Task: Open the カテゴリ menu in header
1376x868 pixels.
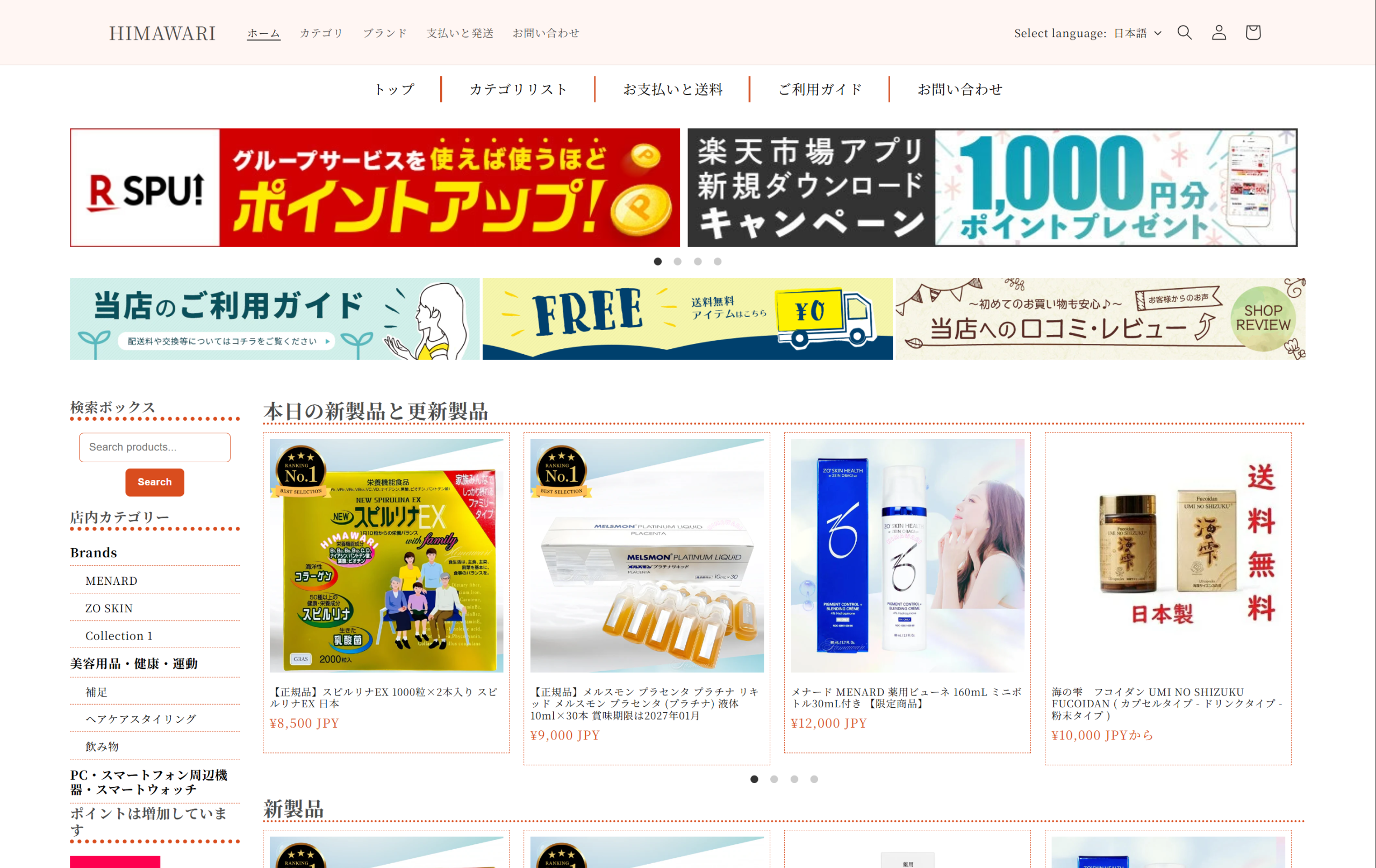Action: click(321, 33)
